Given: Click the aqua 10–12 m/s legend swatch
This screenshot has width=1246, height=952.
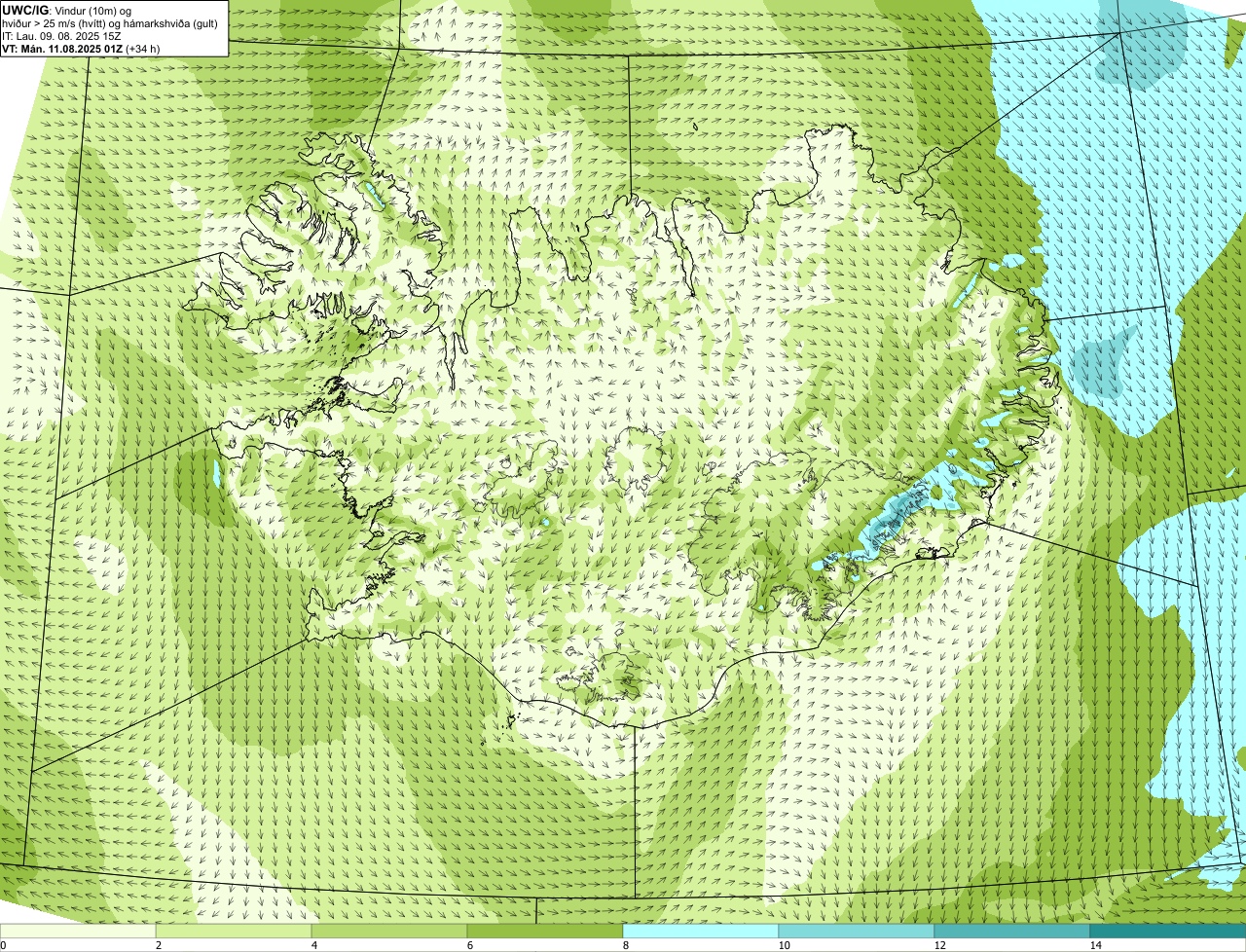Looking at the screenshot, I should tap(857, 932).
